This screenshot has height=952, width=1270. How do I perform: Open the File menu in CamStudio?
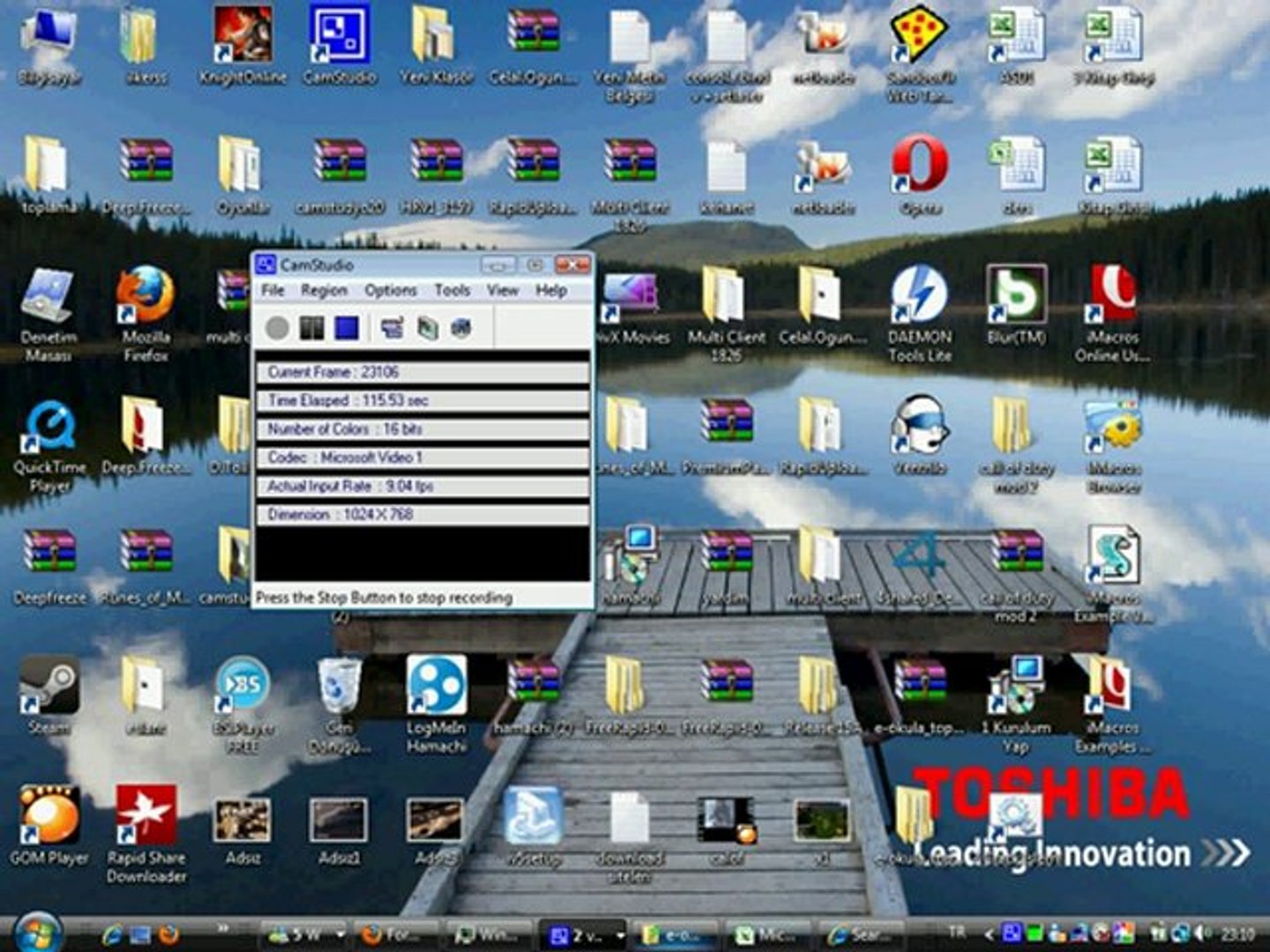click(273, 290)
